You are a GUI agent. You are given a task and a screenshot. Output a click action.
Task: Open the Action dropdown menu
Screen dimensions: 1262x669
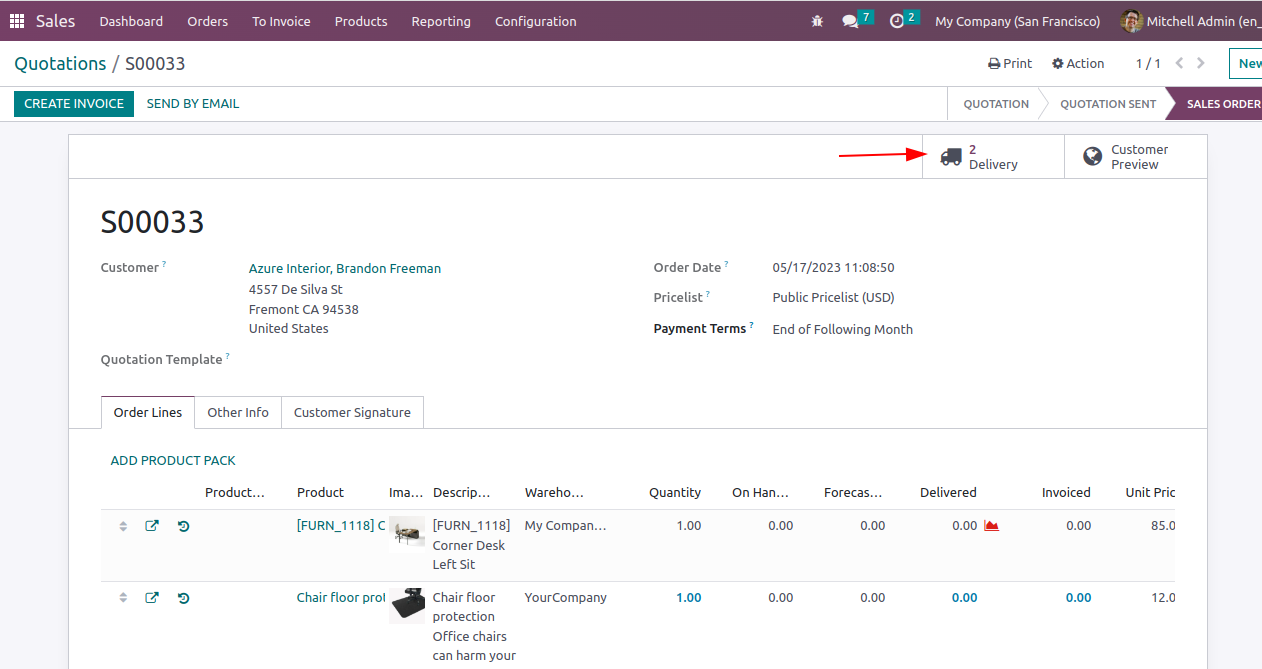(1078, 63)
